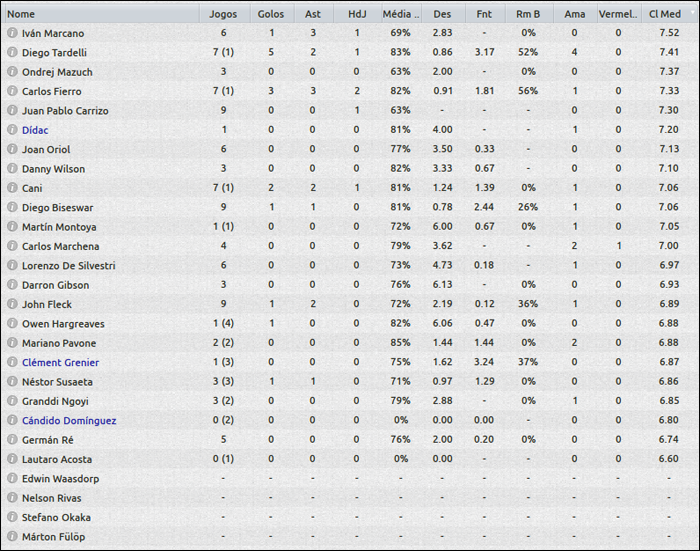The height and width of the screenshot is (551, 700).
Task: Open Cándido Domínguez player link
Action: click(68, 421)
